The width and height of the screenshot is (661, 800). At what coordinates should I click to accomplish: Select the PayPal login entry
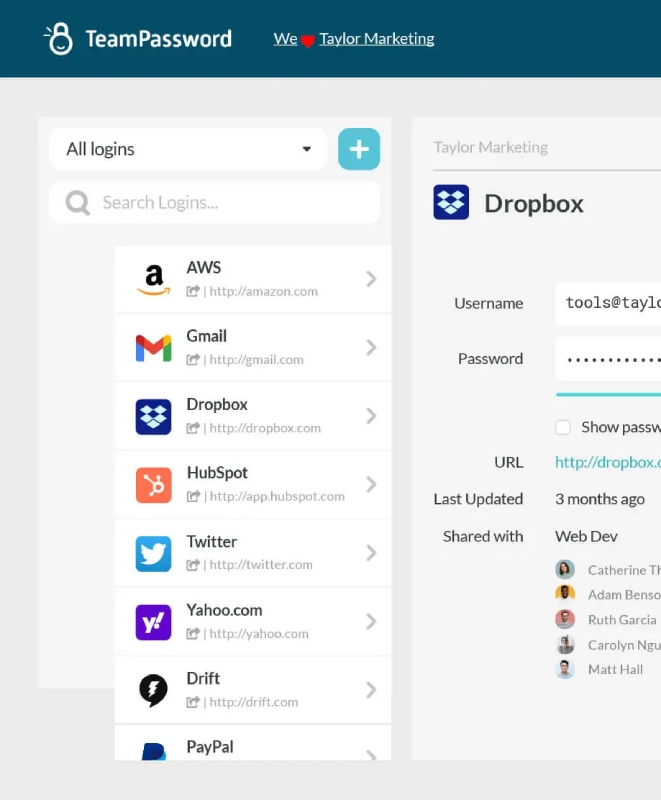[252, 743]
